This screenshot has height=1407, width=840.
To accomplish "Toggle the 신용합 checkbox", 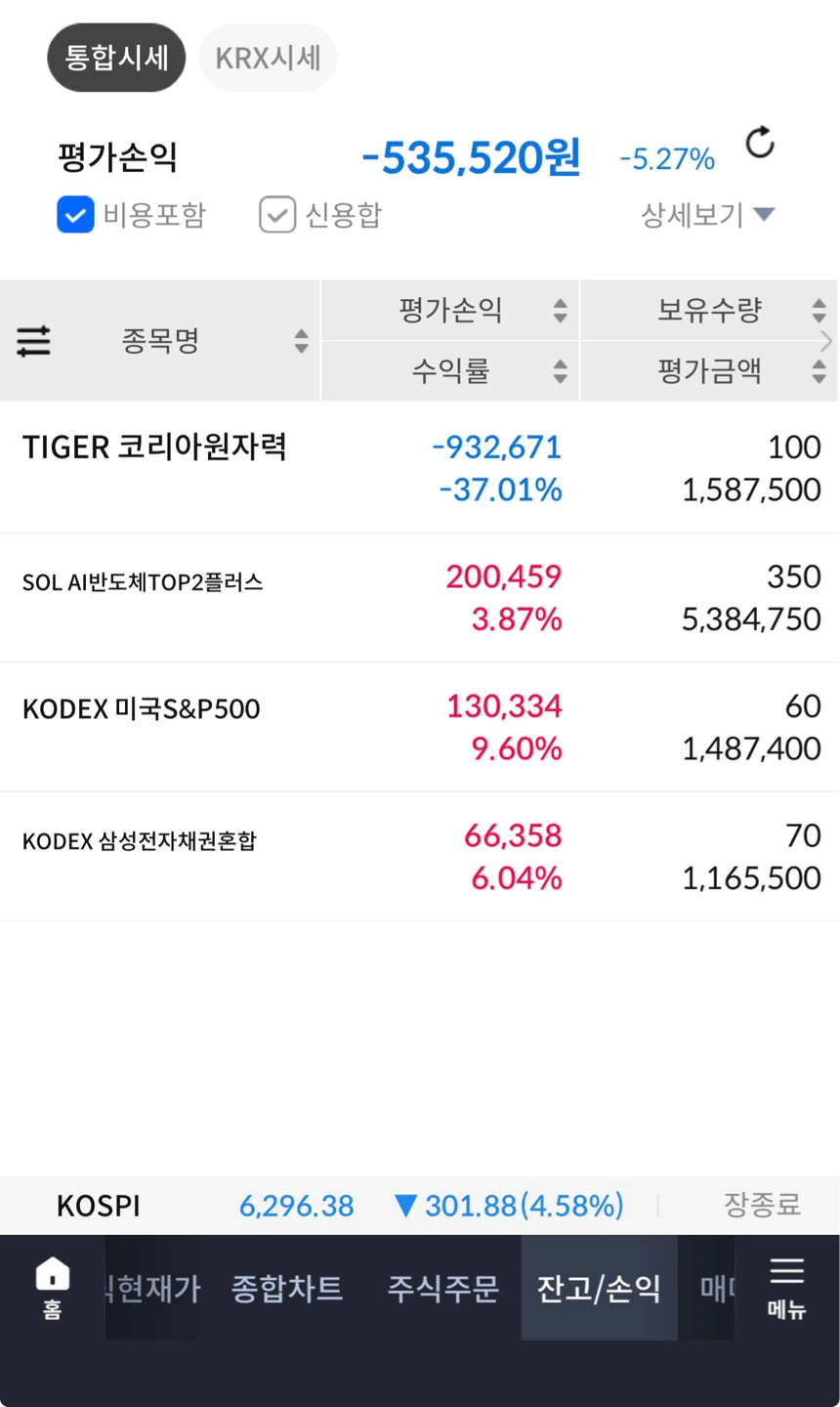I will (277, 215).
